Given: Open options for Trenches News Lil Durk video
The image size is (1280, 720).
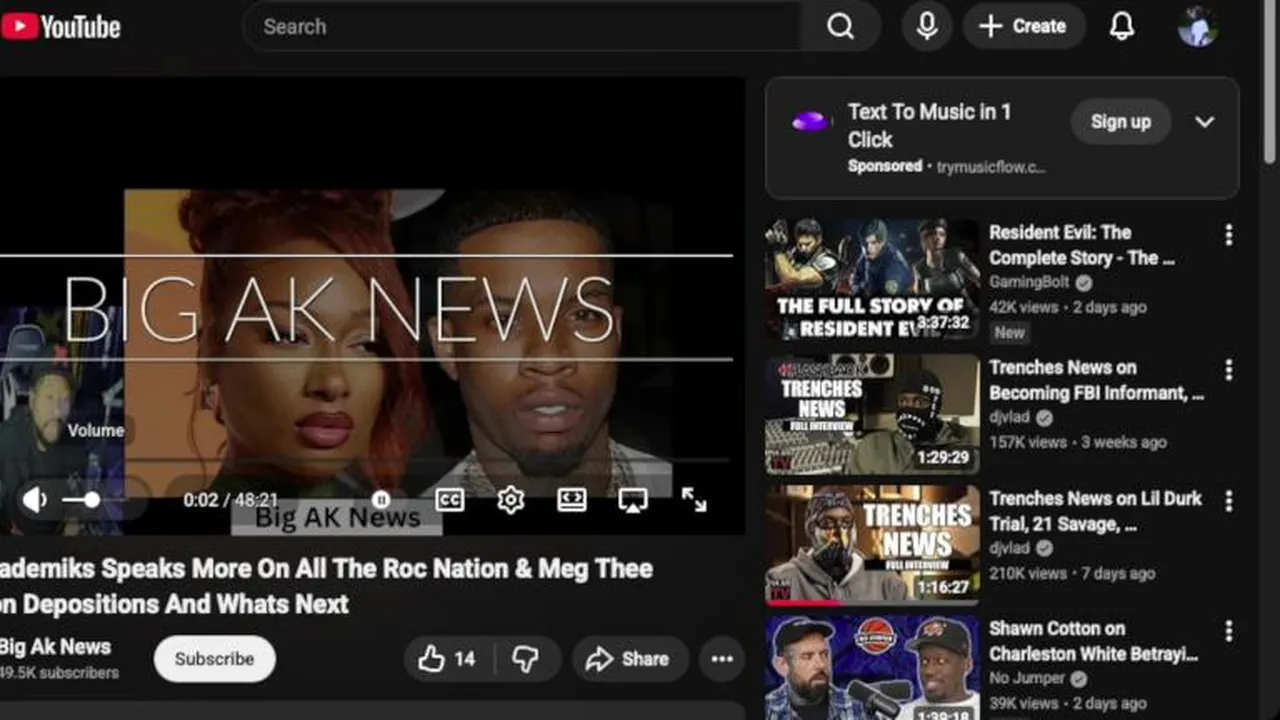Looking at the screenshot, I should (1228, 501).
